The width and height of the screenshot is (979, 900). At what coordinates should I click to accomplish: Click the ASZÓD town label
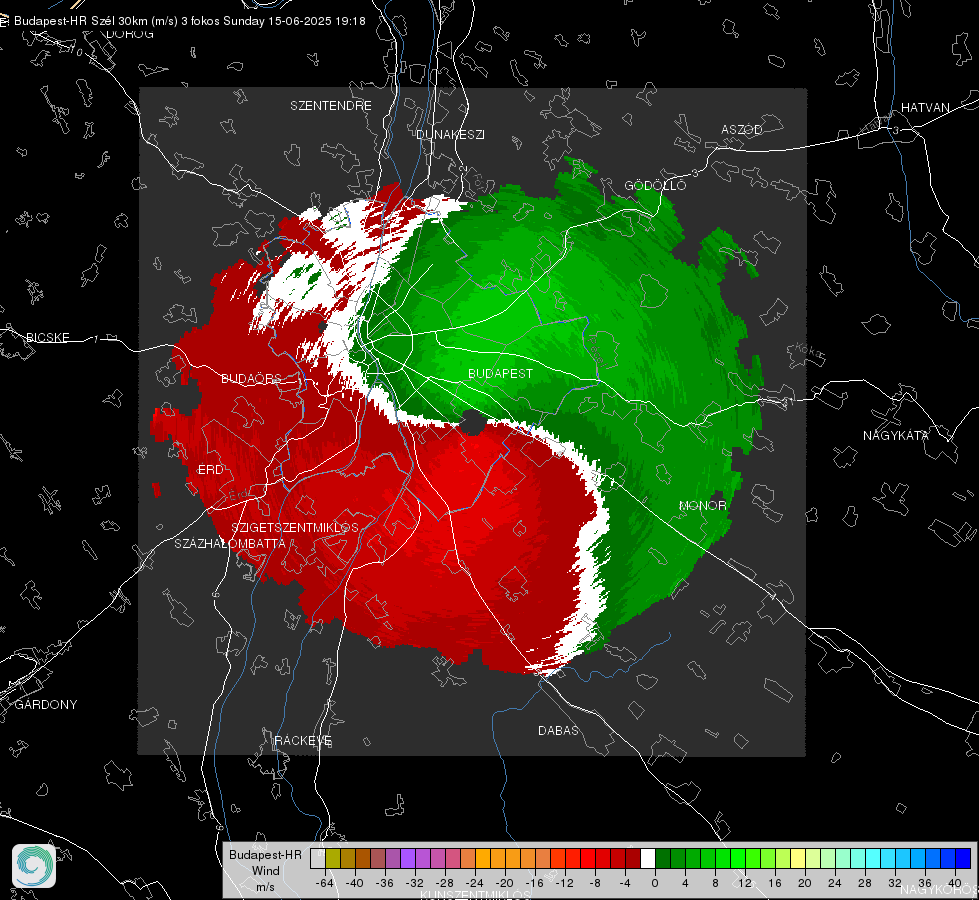(x=742, y=129)
